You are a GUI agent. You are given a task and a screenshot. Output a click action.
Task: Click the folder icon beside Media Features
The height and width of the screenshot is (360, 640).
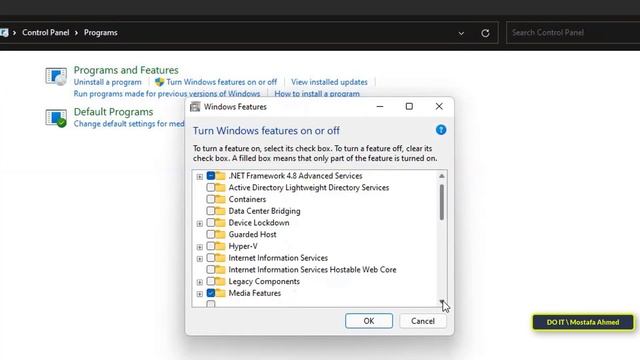point(220,293)
